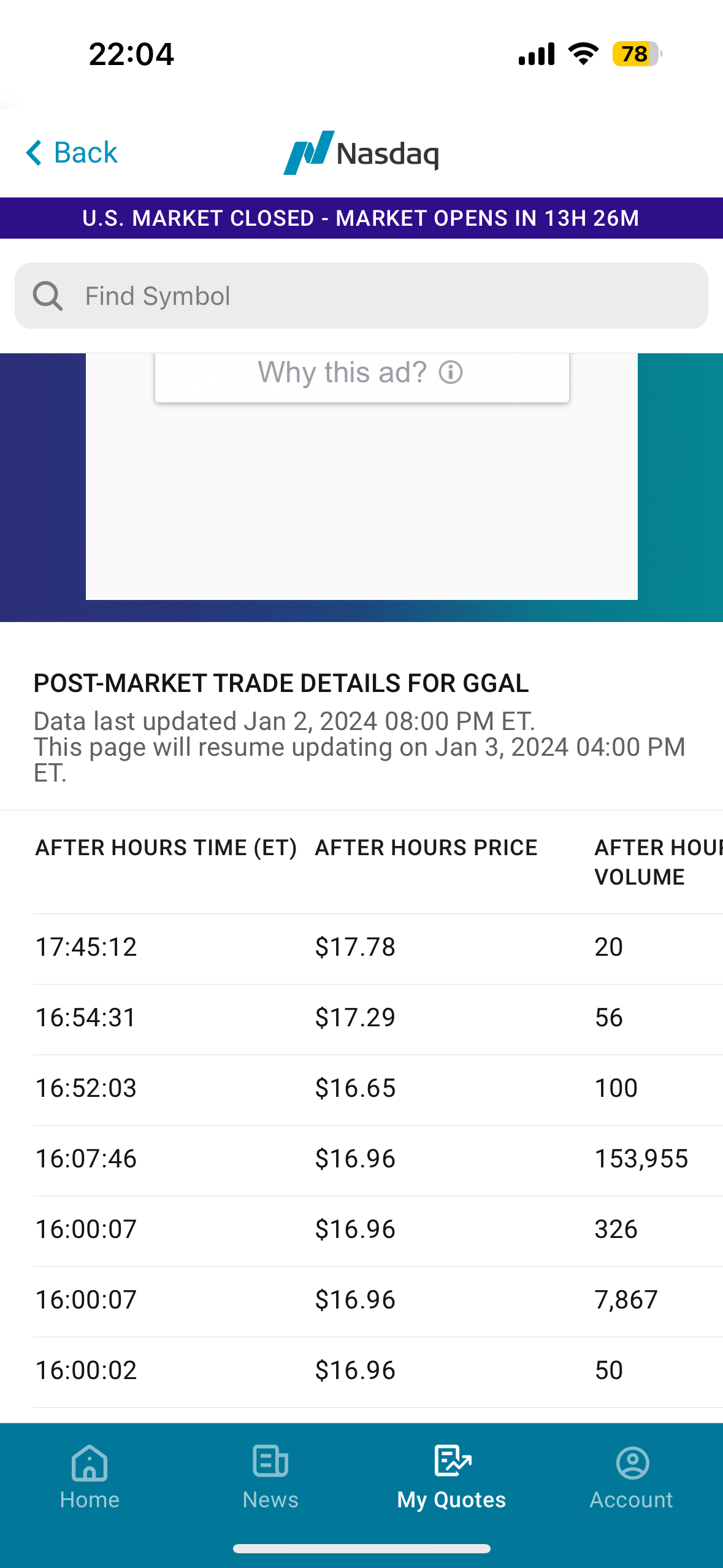Switch to the News tab label
Screen dimensions: 723x1568
270,1499
